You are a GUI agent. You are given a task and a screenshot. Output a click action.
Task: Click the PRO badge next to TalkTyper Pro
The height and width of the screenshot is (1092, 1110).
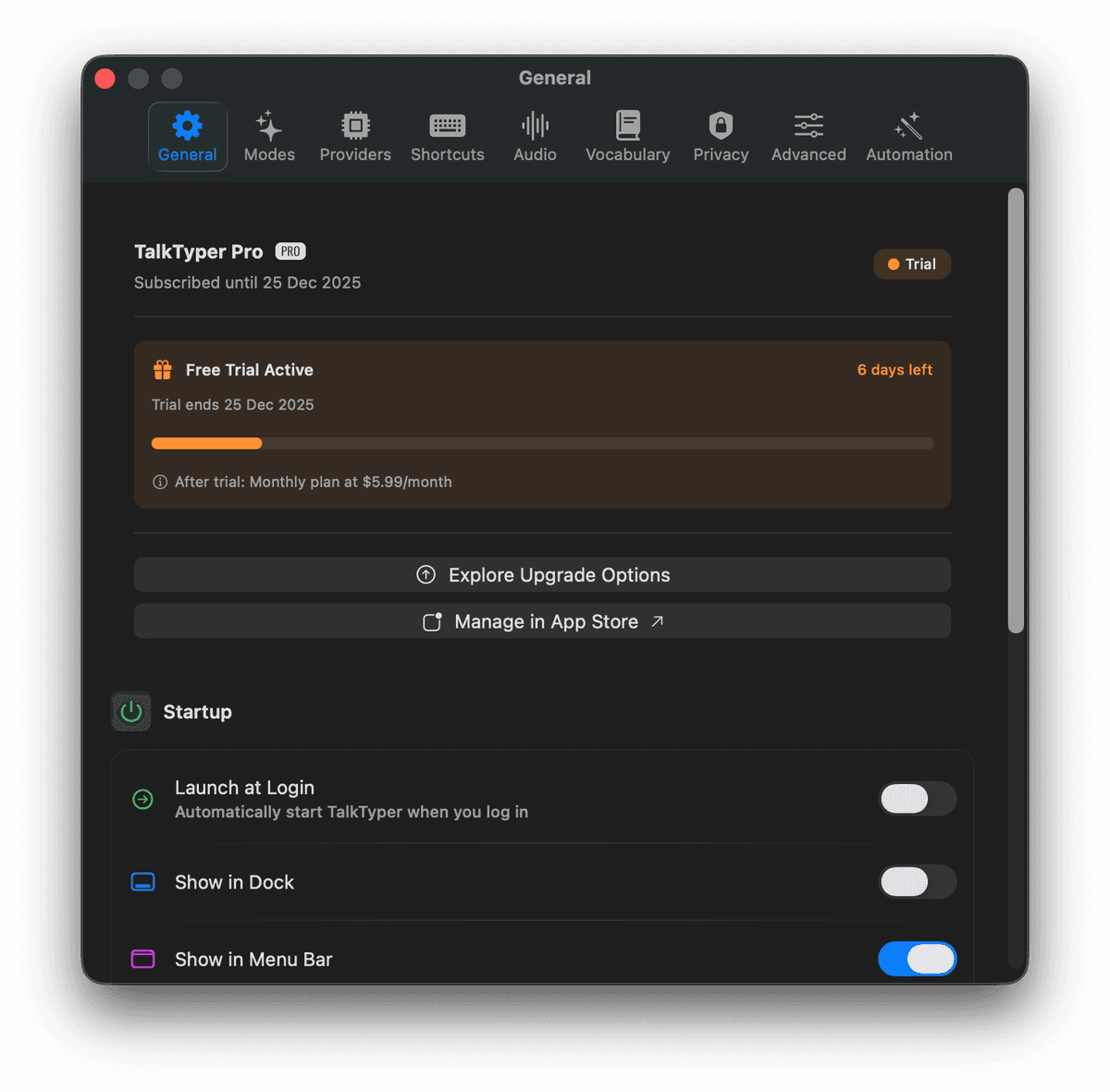tap(290, 251)
